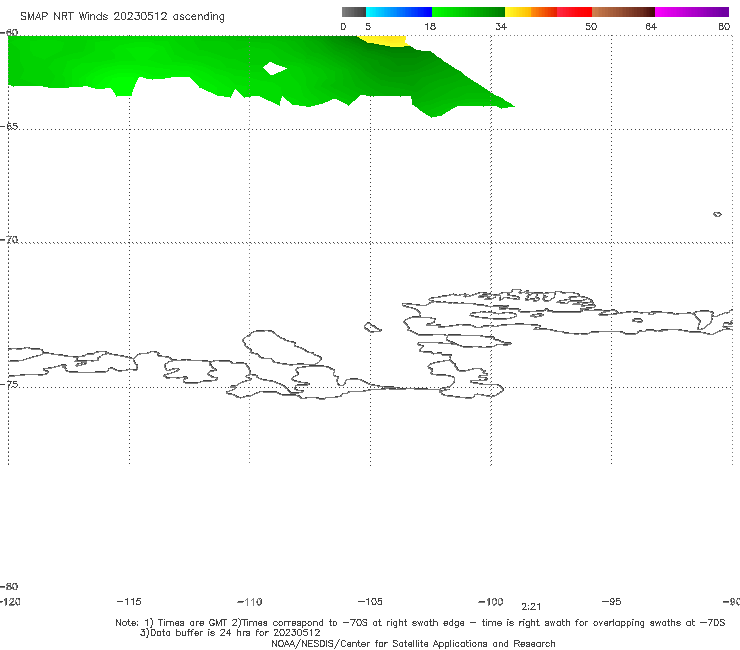Click the small island outline near -90 longitude
The image size is (740, 650).
click(717, 214)
